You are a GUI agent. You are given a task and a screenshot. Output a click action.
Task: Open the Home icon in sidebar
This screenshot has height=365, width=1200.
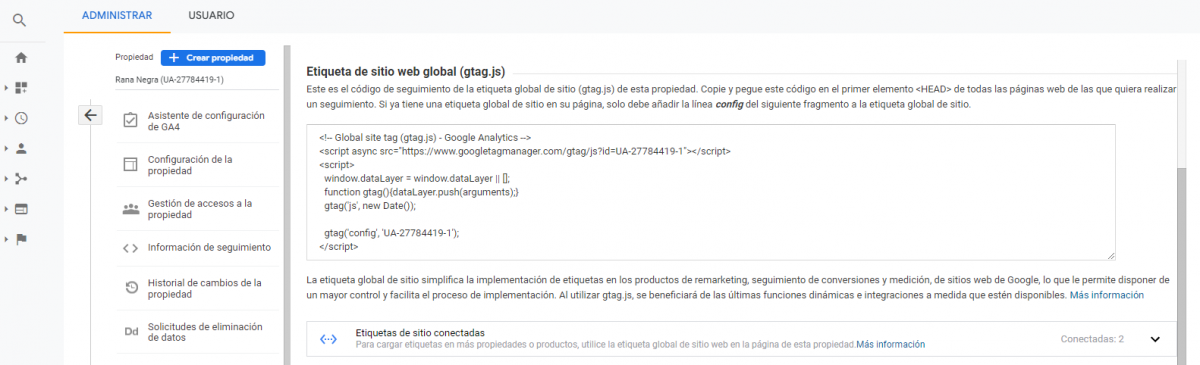21,57
